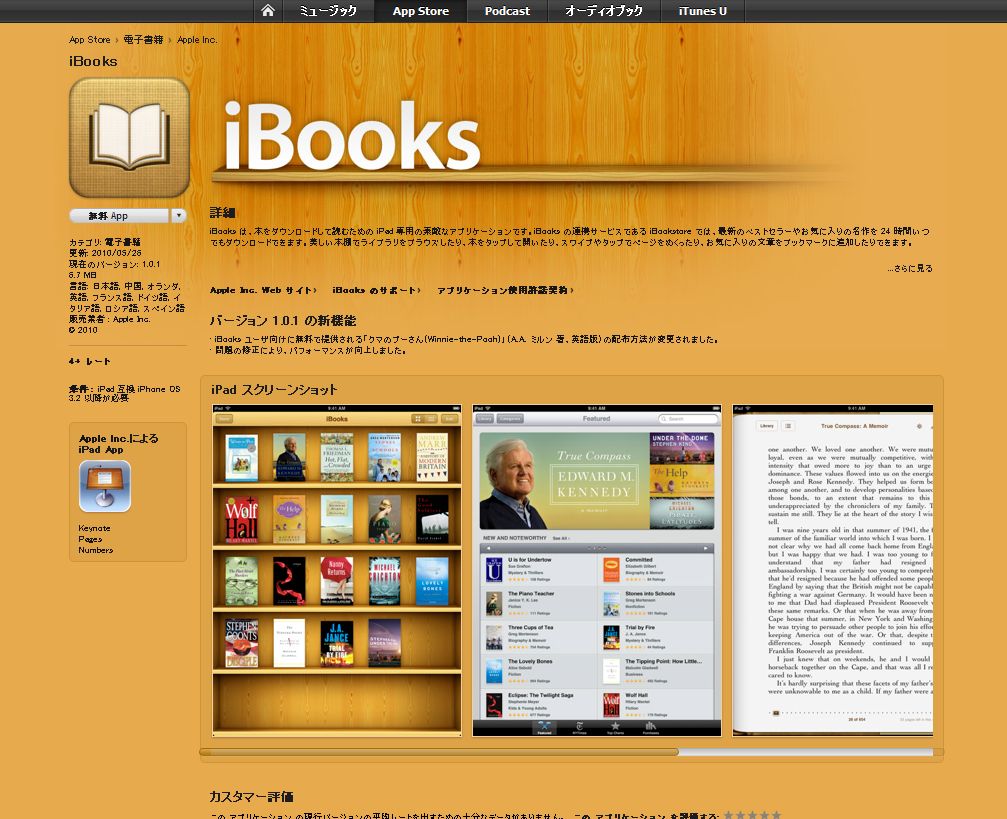The image size is (1007, 819).
Task: Expand the dropdown arrow beside 無料 App
Action: click(179, 216)
